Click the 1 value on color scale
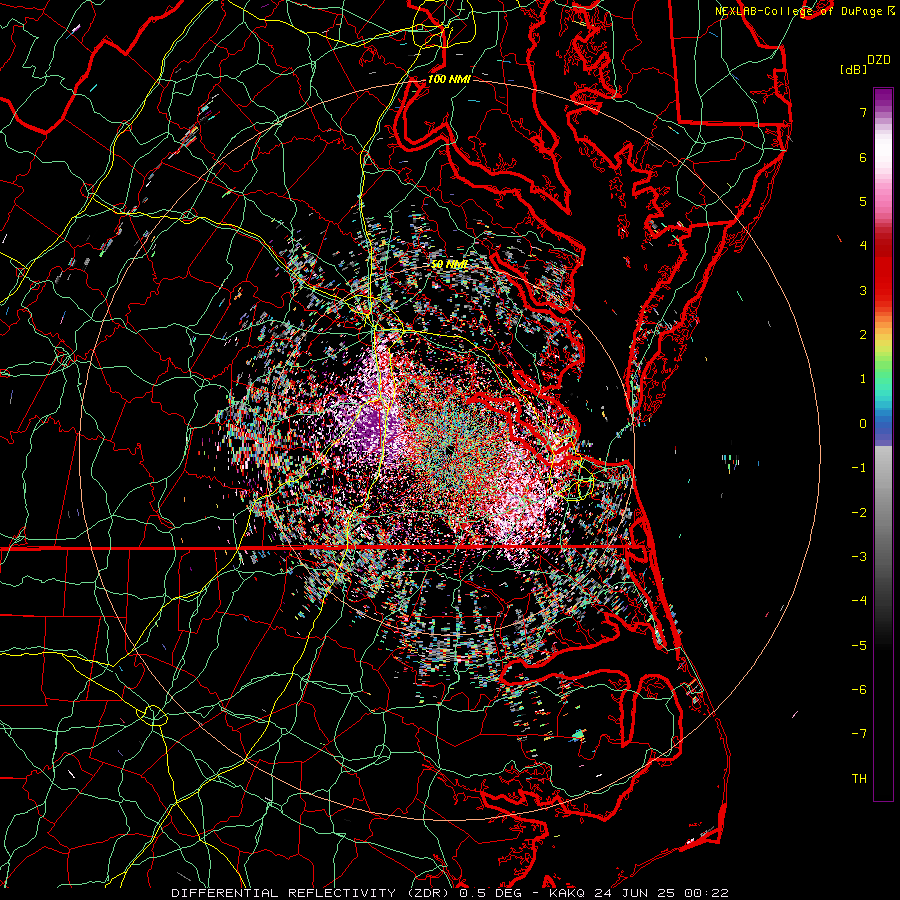The height and width of the screenshot is (900, 900). coord(863,379)
